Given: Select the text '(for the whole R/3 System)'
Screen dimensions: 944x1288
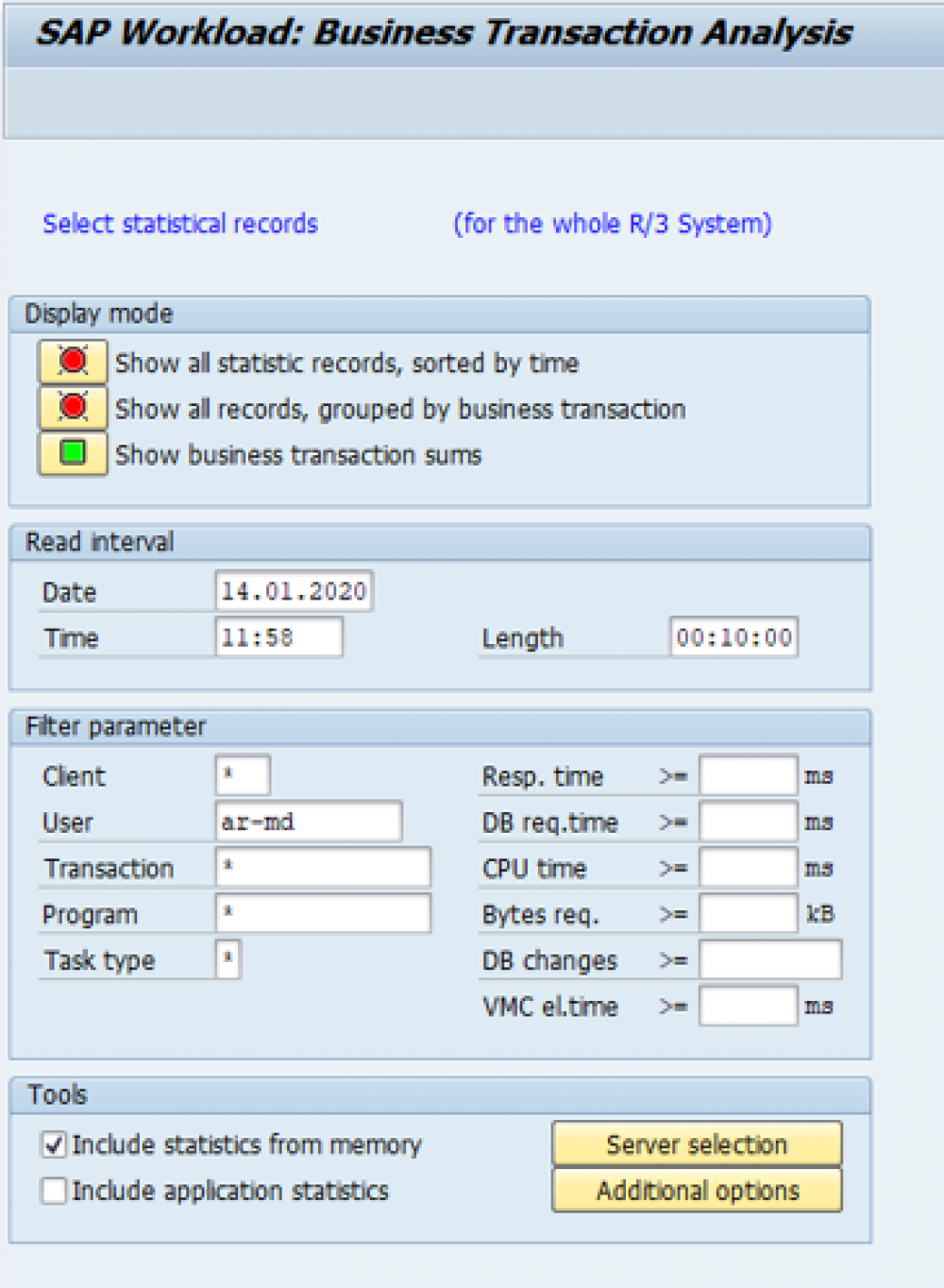Looking at the screenshot, I should point(613,224).
